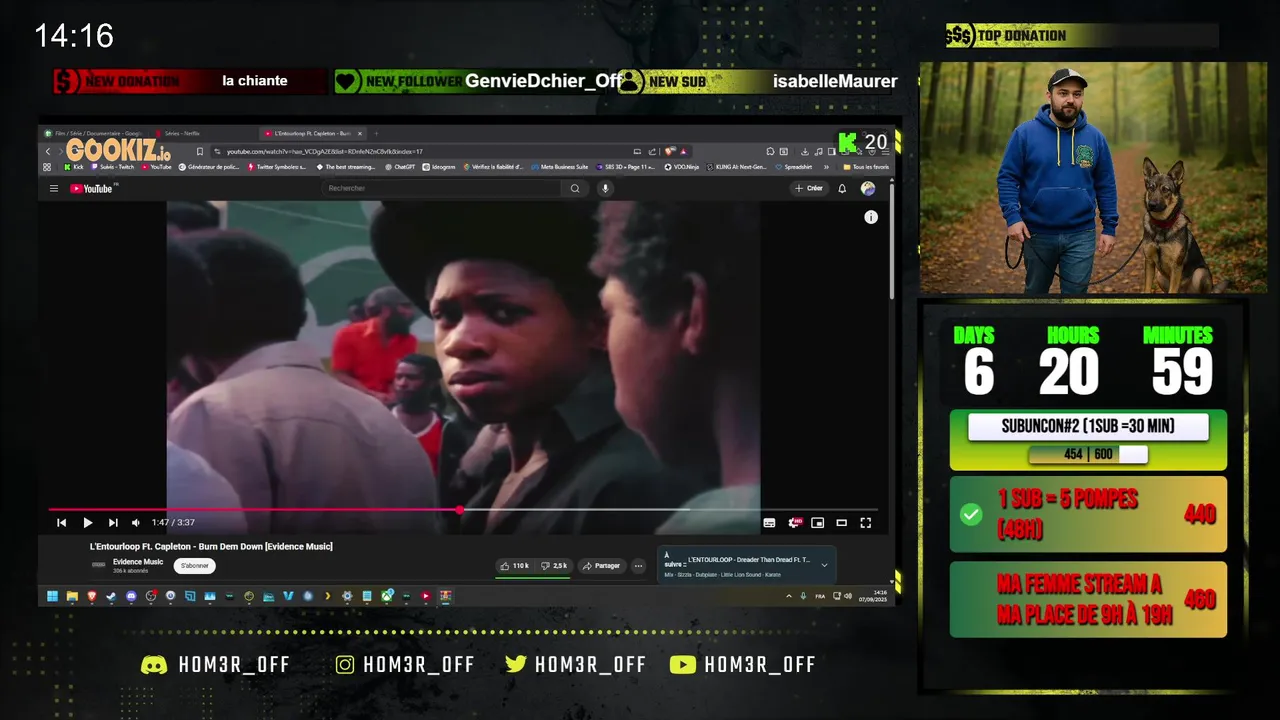
Task: Open the Evidence Music channel link
Action: tap(138, 562)
